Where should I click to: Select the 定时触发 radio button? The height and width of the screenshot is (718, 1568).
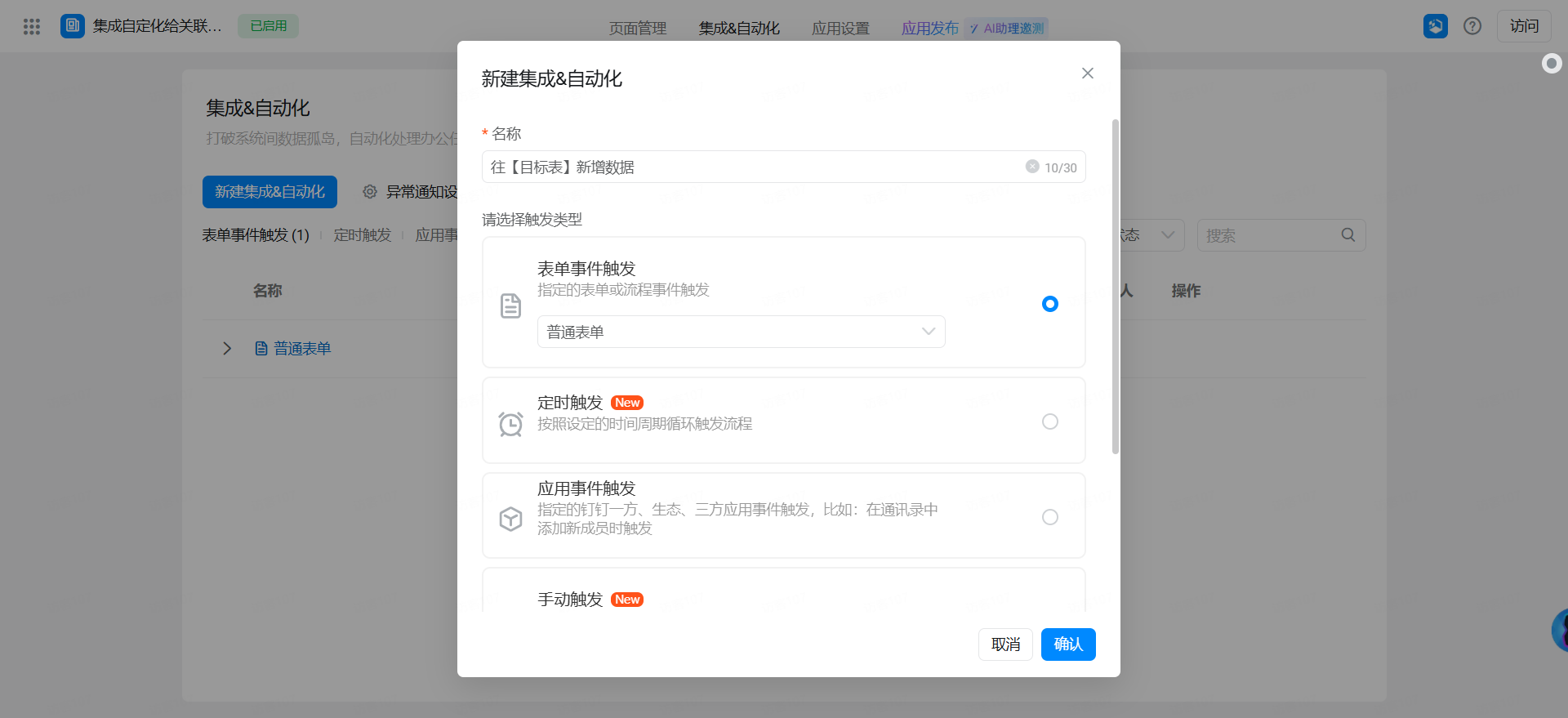(x=1050, y=421)
